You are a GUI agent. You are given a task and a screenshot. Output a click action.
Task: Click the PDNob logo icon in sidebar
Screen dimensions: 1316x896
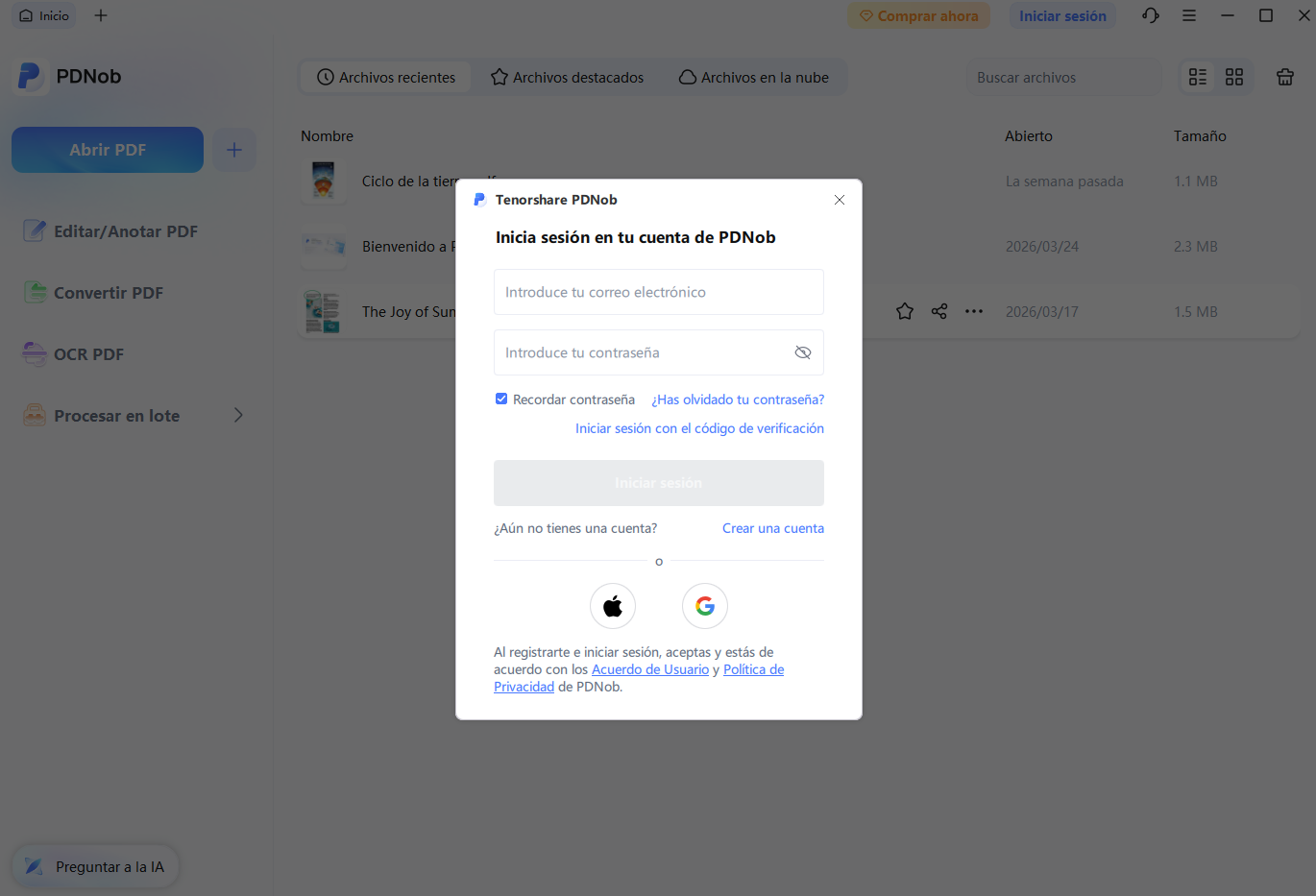(x=31, y=77)
